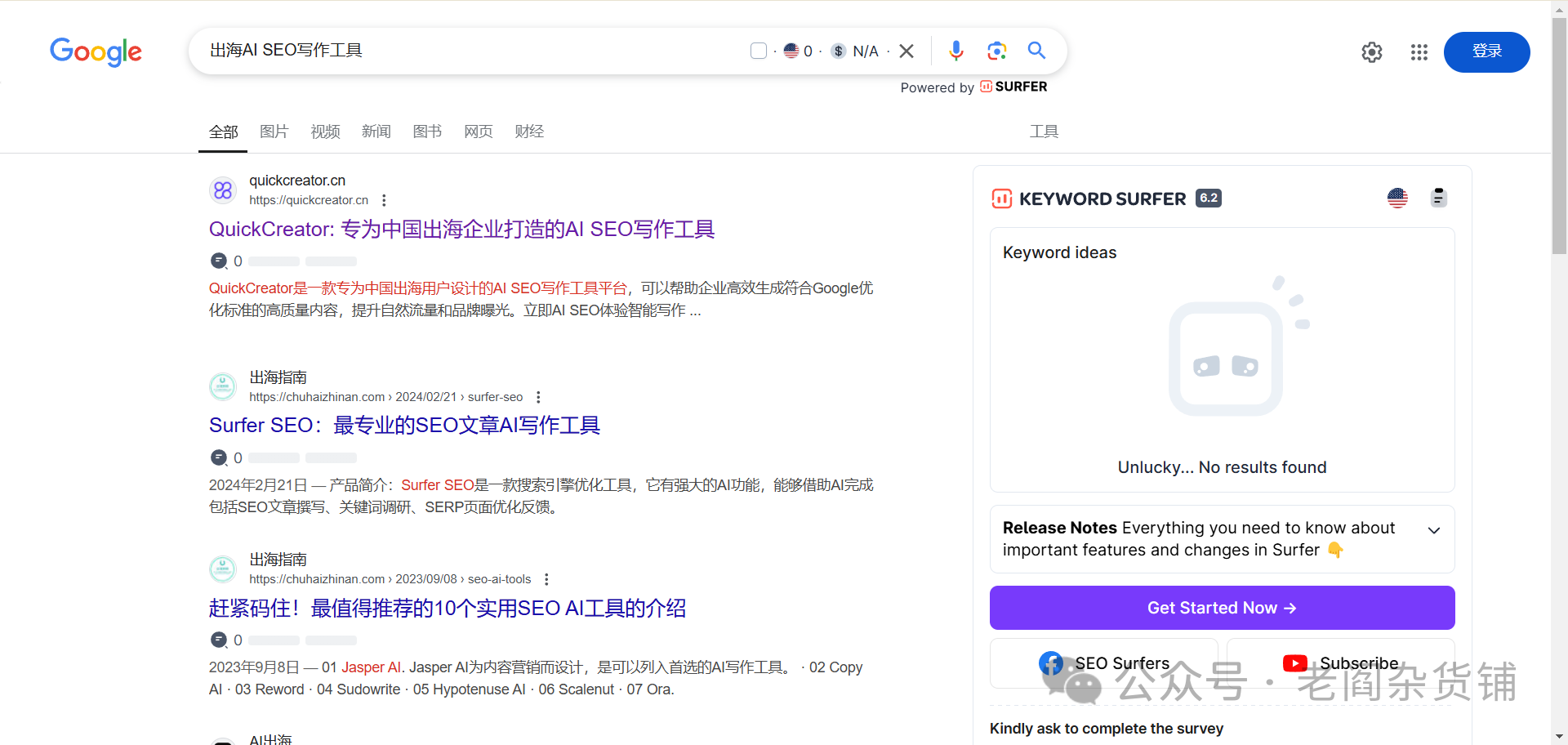This screenshot has width=1568, height=745.
Task: Switch to the 图书 tab
Action: [427, 132]
